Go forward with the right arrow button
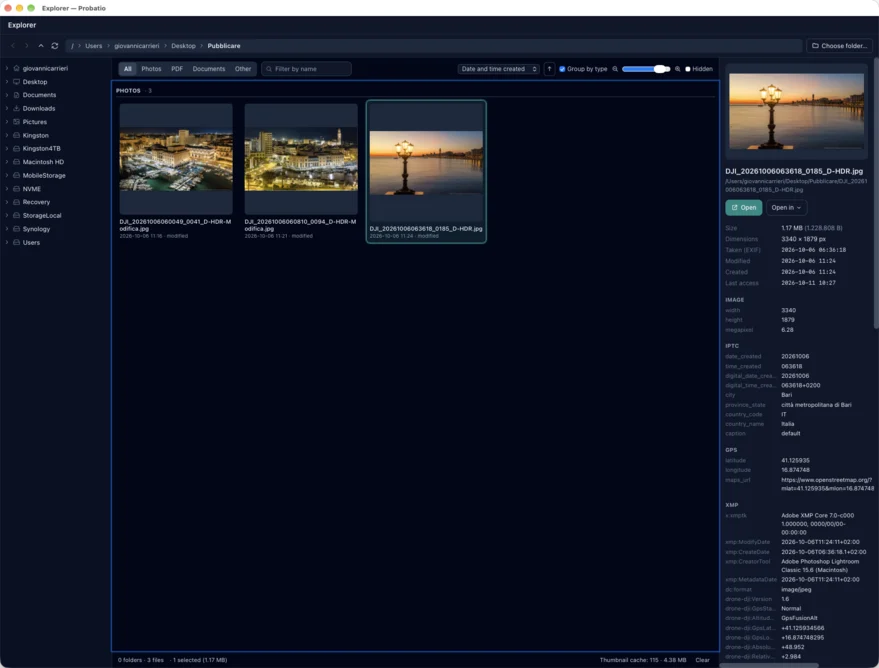 [x=26, y=46]
